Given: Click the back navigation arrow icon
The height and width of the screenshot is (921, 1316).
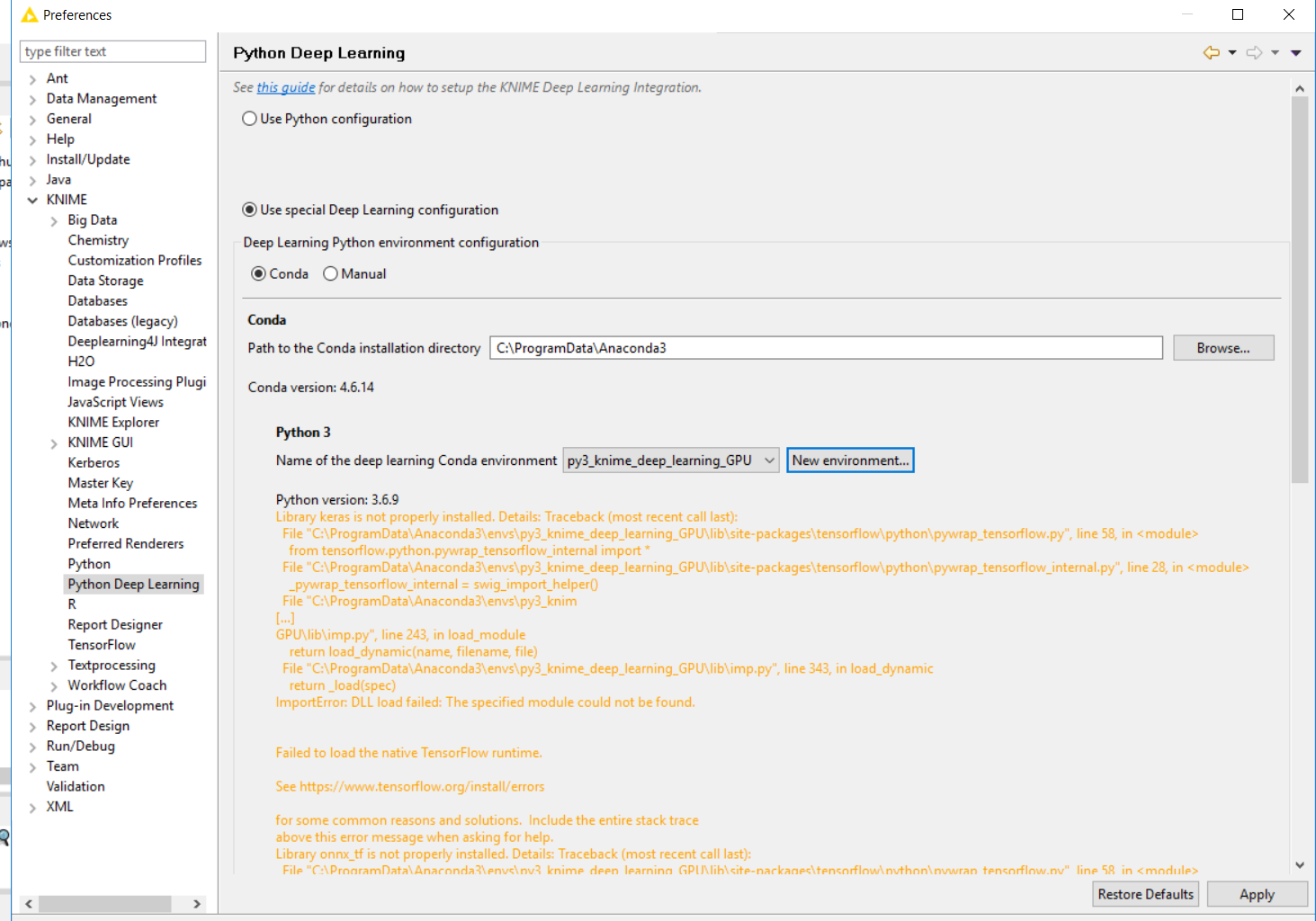Looking at the screenshot, I should click(x=1211, y=53).
